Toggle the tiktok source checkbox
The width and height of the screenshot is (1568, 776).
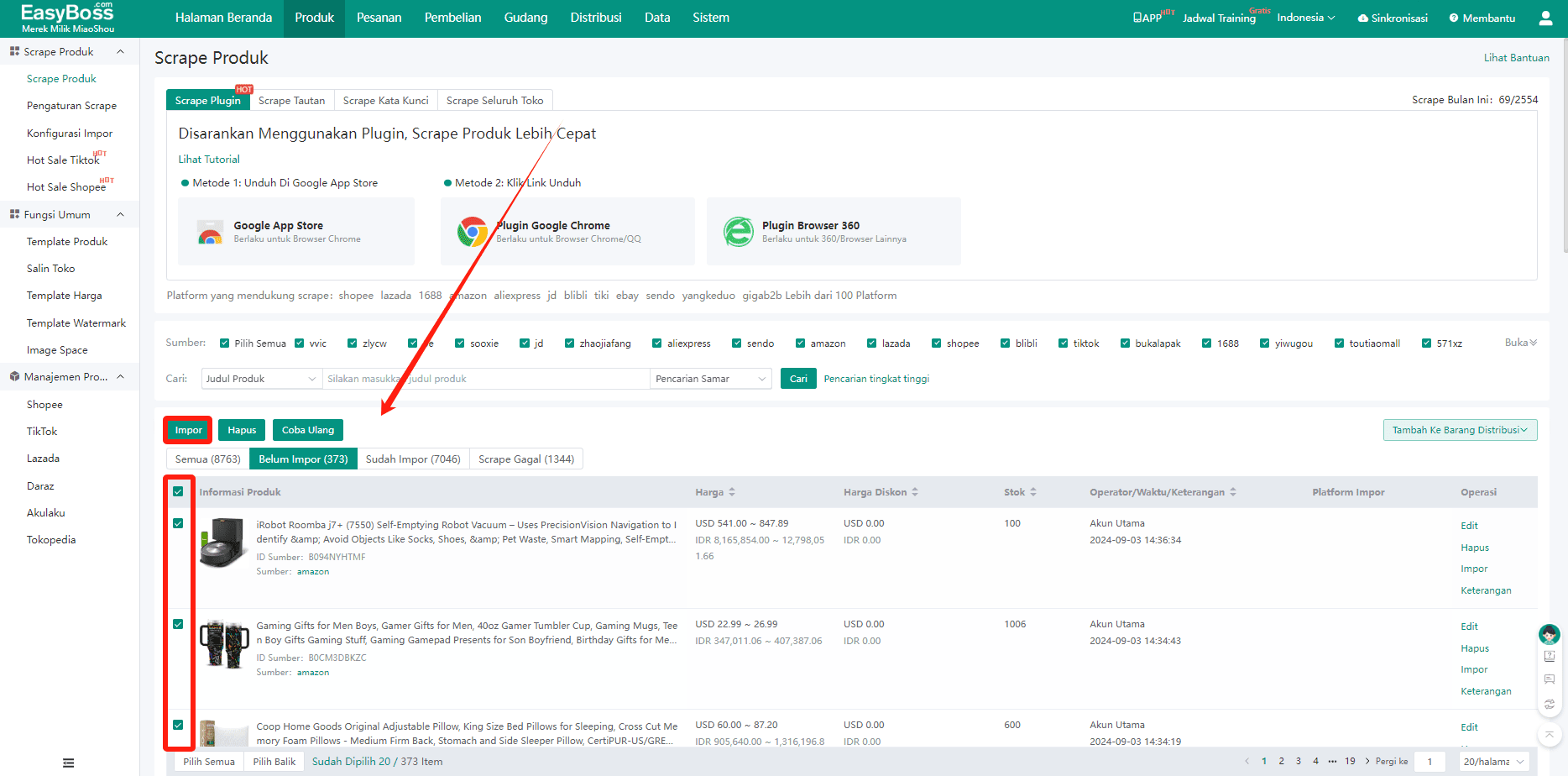click(x=1064, y=343)
